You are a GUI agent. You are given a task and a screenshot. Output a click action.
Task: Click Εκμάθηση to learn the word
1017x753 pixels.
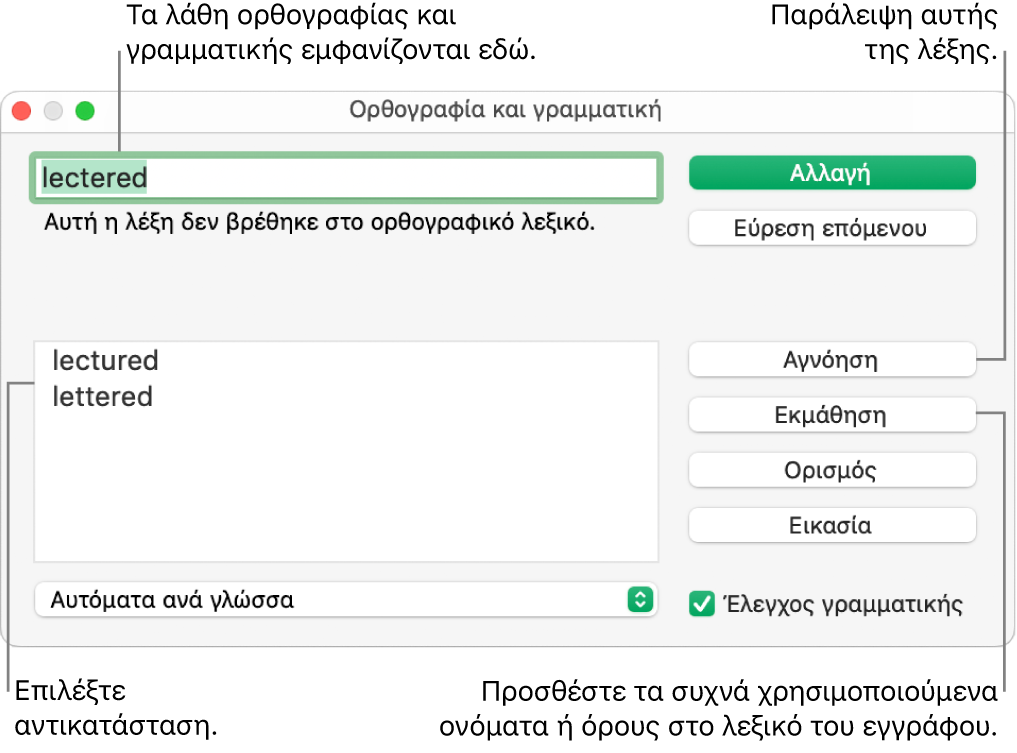pyautogui.click(x=832, y=414)
